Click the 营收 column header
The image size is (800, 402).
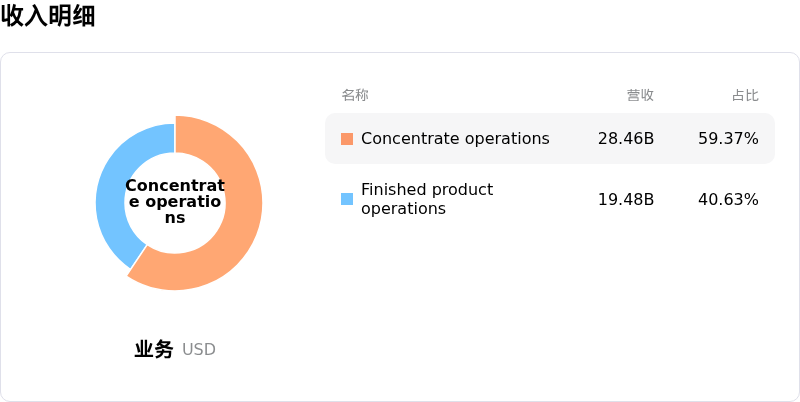[x=640, y=95]
